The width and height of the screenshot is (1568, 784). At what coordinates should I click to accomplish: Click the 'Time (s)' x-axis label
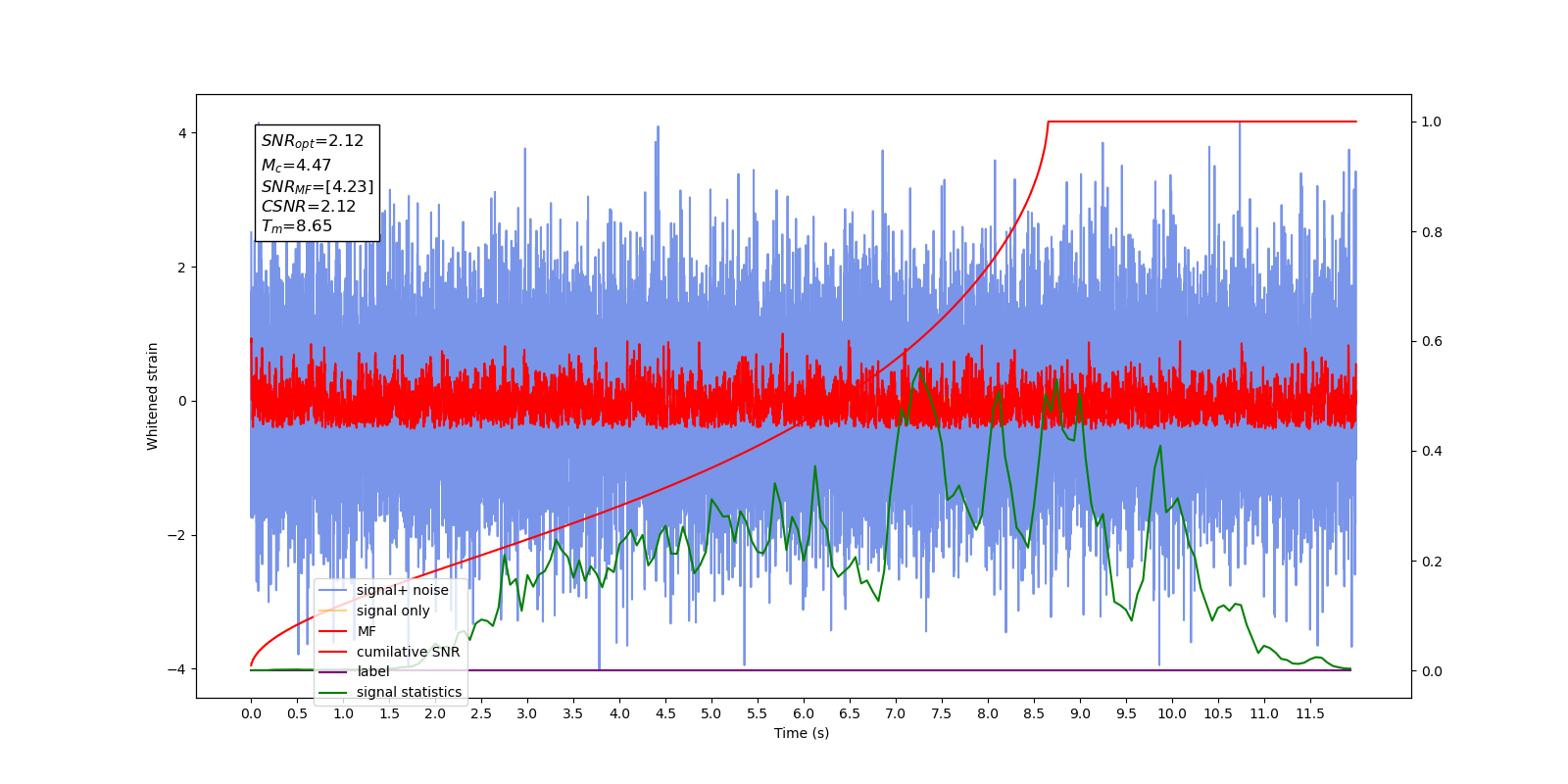(802, 733)
